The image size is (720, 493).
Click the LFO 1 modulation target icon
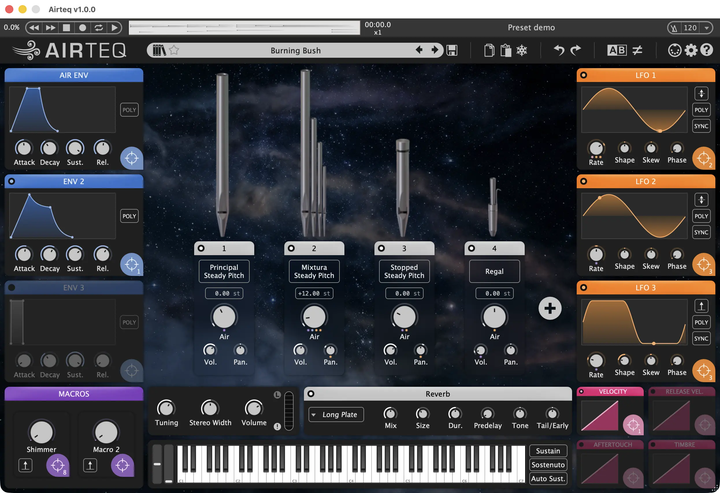pyautogui.click(x=703, y=158)
